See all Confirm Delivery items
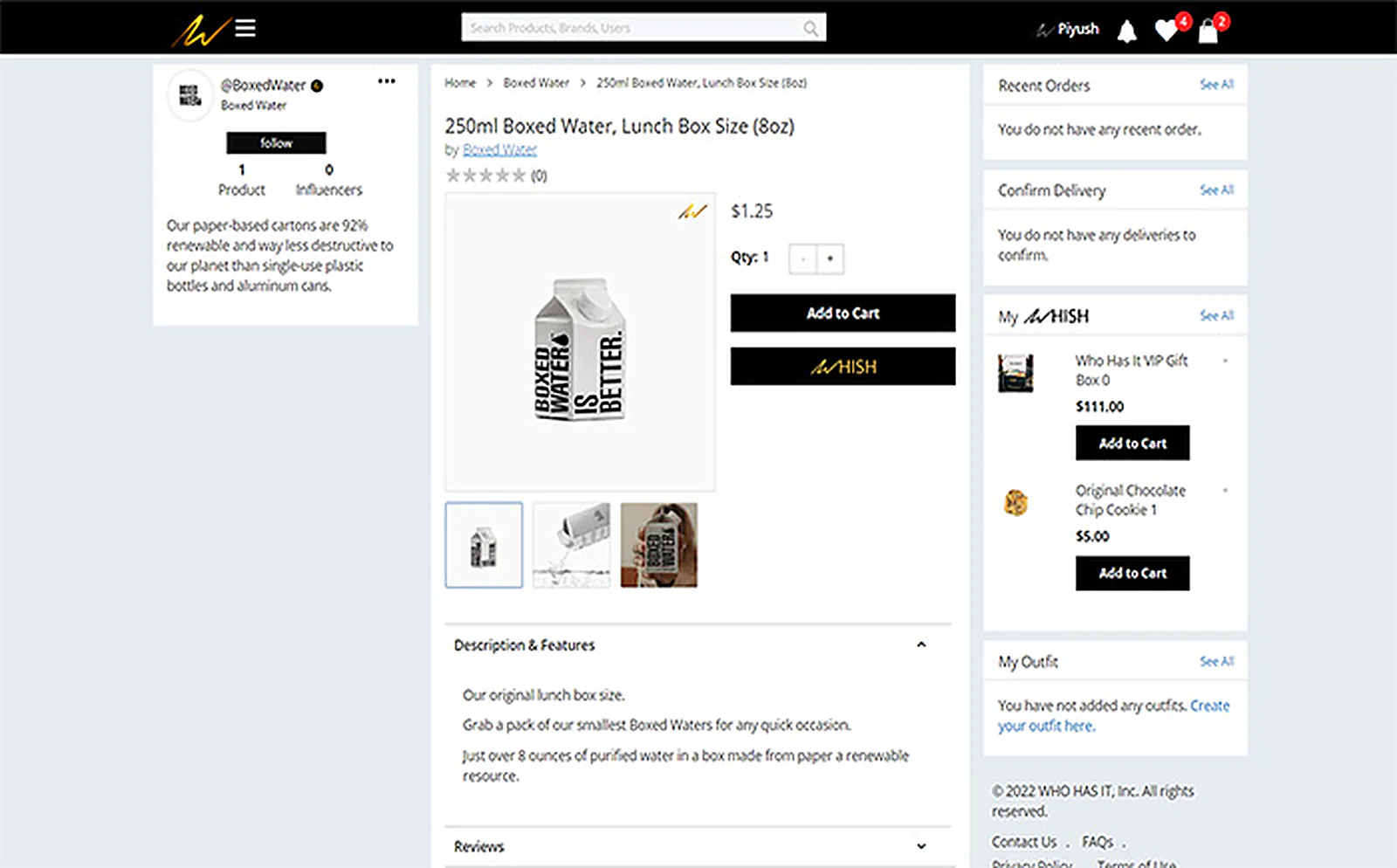The image size is (1397, 868). 1216,190
